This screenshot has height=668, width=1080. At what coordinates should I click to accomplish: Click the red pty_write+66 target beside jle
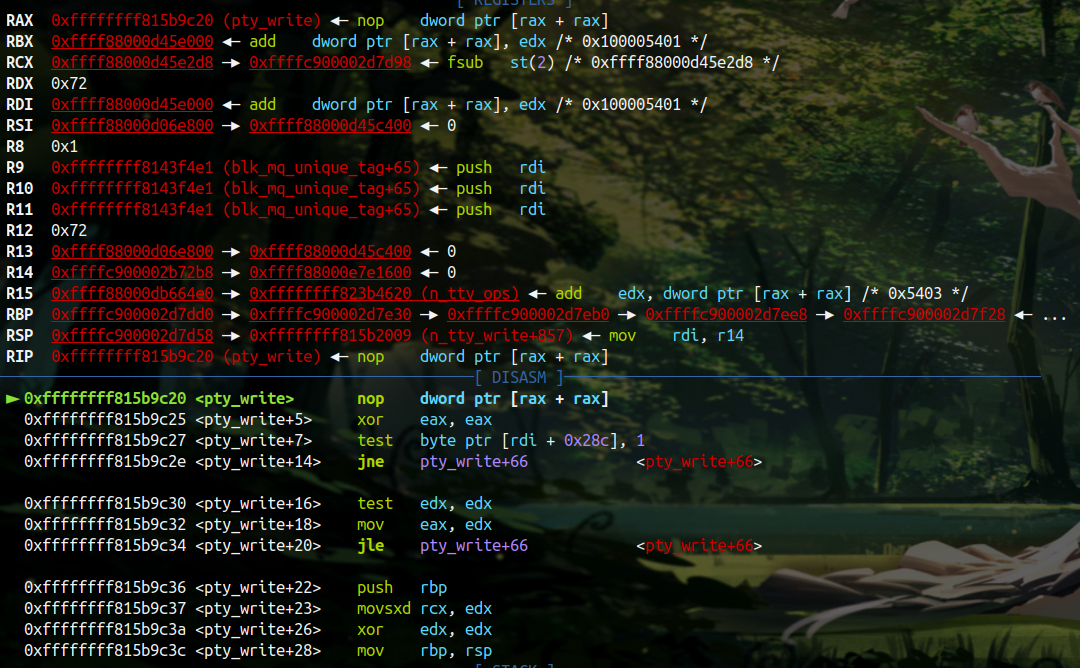click(699, 546)
